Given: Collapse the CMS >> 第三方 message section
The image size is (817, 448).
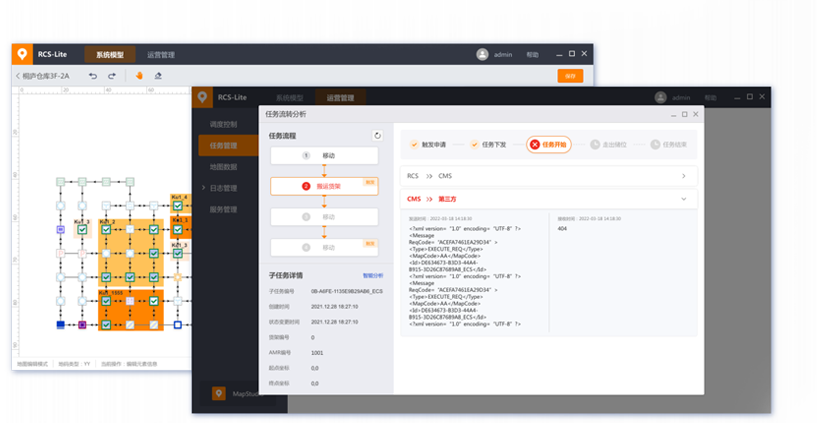Looking at the screenshot, I should coord(683,199).
